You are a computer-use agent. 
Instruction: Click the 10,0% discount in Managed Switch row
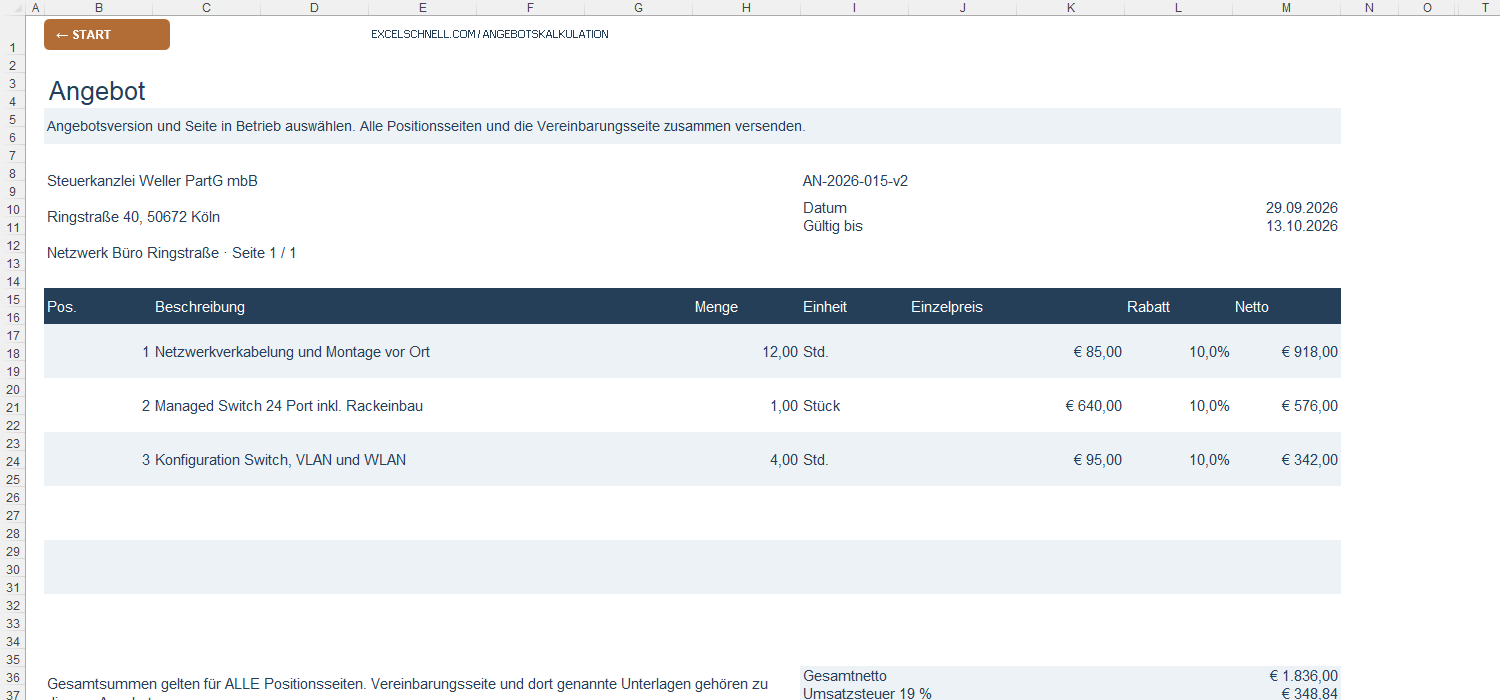tap(1209, 406)
